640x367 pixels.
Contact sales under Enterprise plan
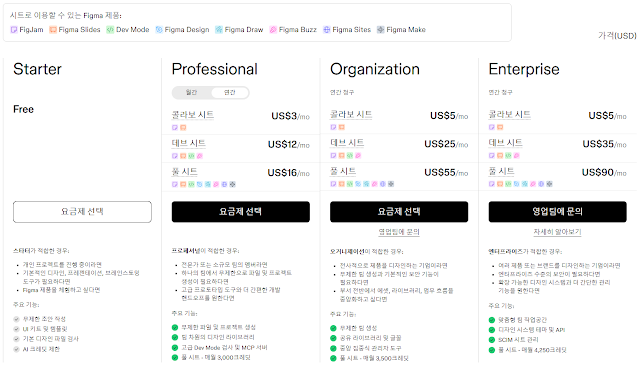pos(557,212)
